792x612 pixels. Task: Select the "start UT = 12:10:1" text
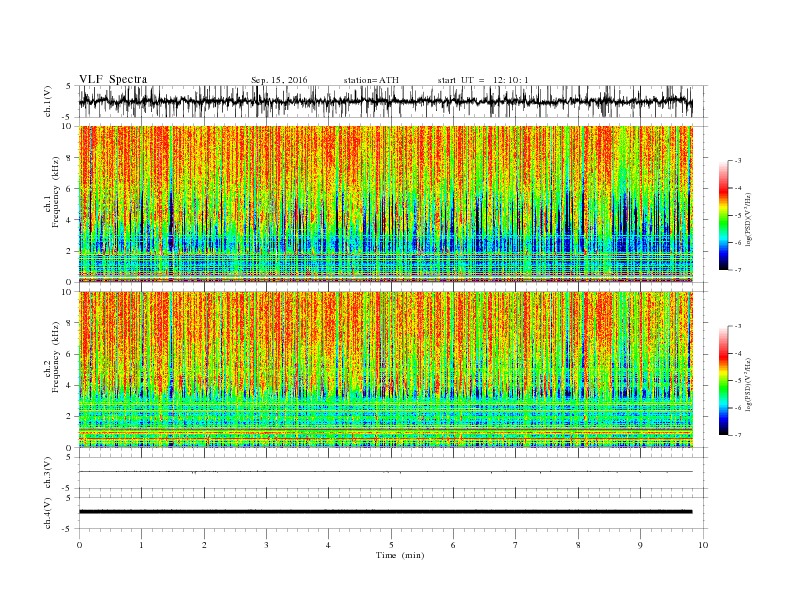(x=483, y=80)
